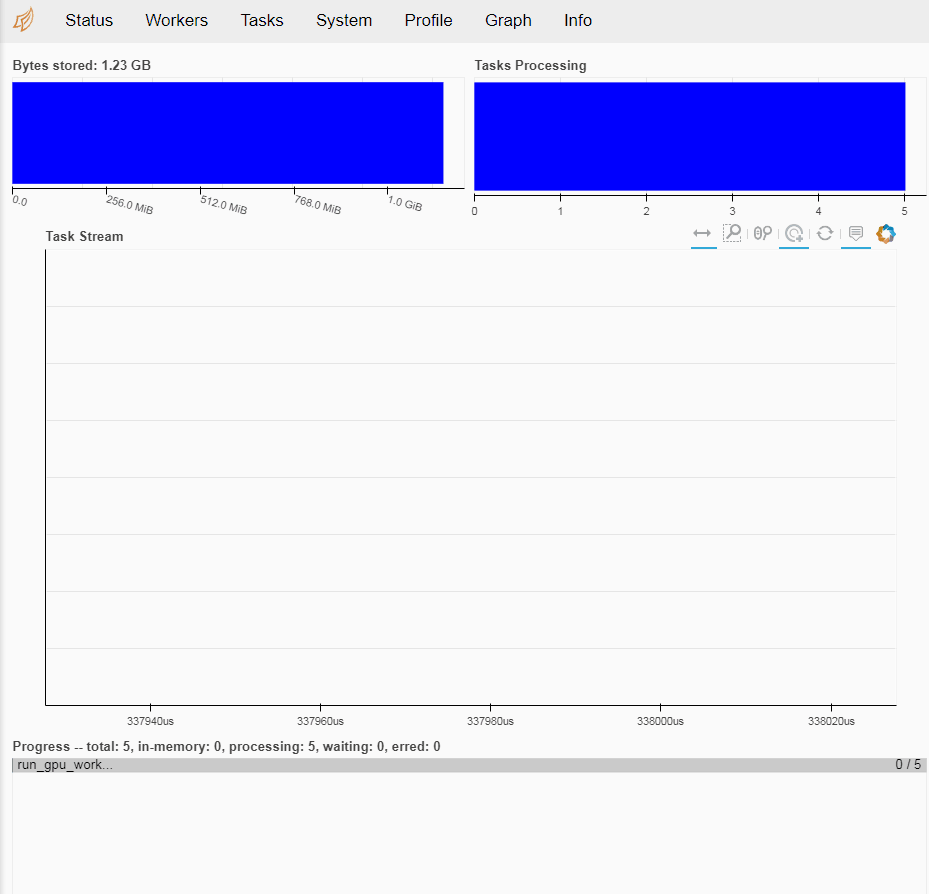Click the Bokeh logo icon
The height and width of the screenshot is (894, 929).
[x=886, y=233]
